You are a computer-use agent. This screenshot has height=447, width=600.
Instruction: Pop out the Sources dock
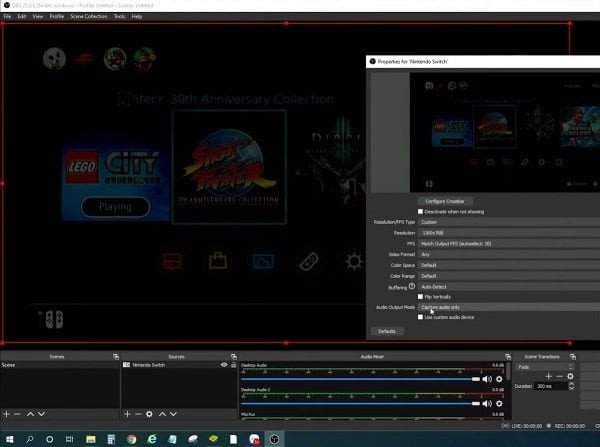pos(234,356)
